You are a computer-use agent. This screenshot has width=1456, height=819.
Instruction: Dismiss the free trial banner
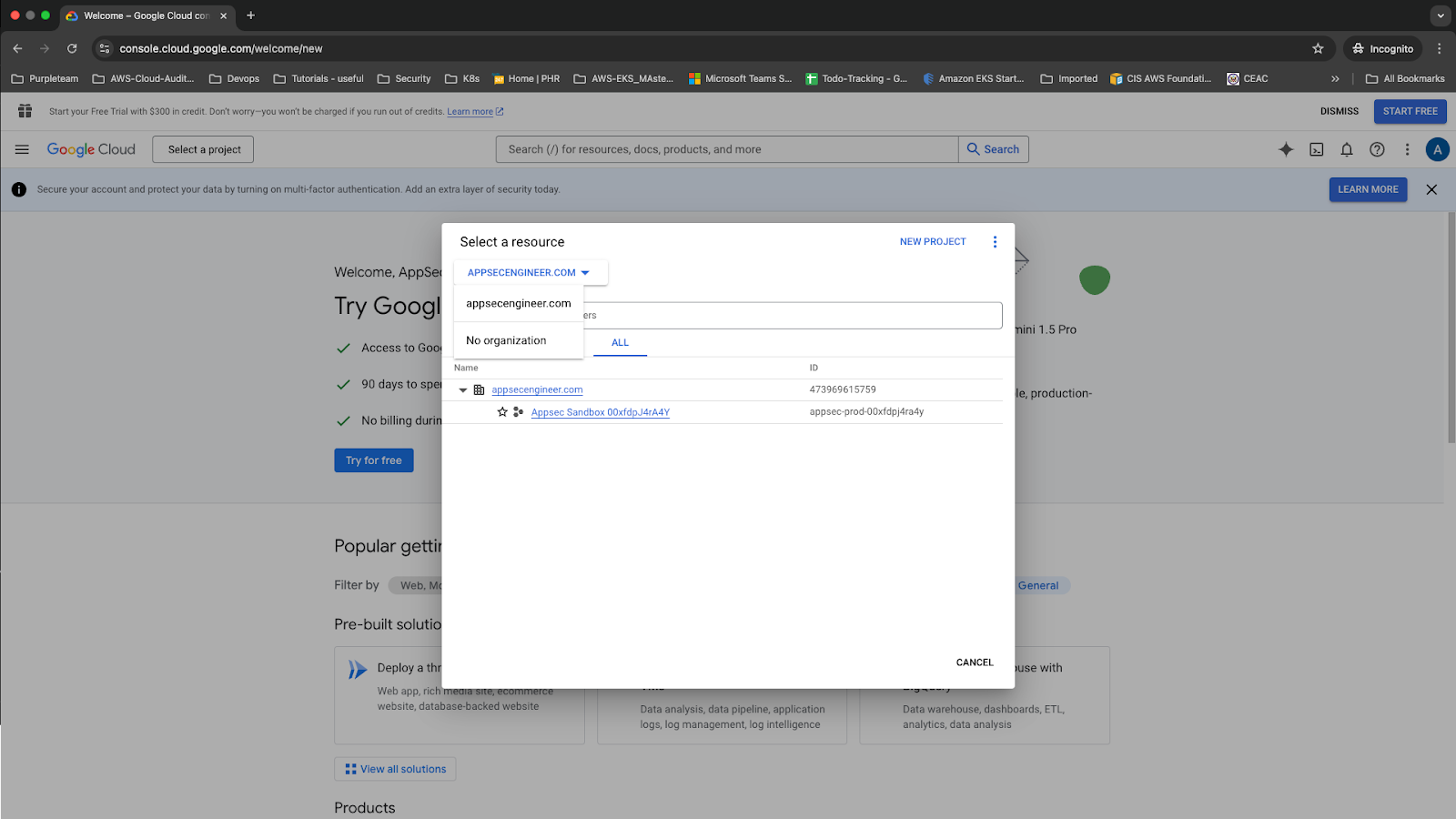click(1340, 111)
